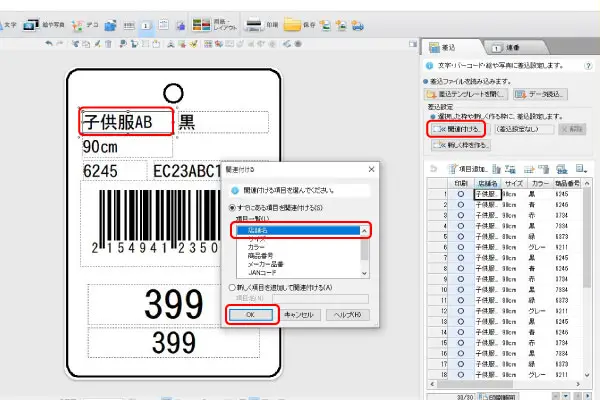Screen dimensions: 600x400
Task: Select 商品番号 in the dialog item list
Action: pyautogui.click(x=260, y=256)
